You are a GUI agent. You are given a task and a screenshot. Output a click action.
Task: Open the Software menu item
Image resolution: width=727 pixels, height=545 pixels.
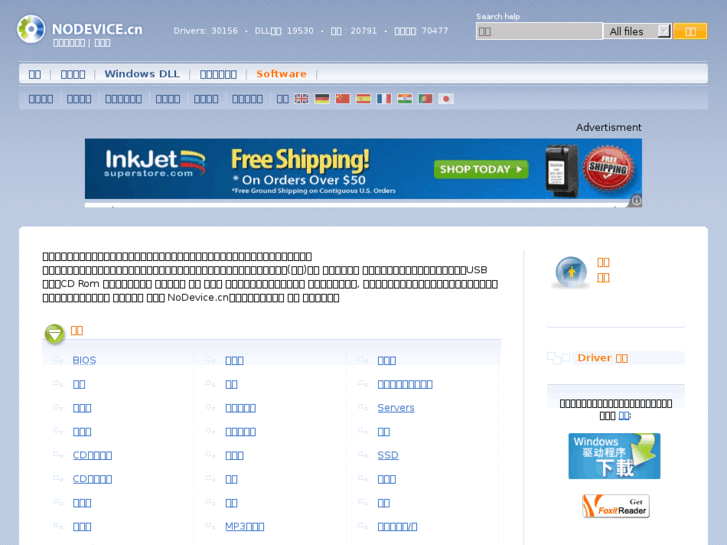pos(281,74)
